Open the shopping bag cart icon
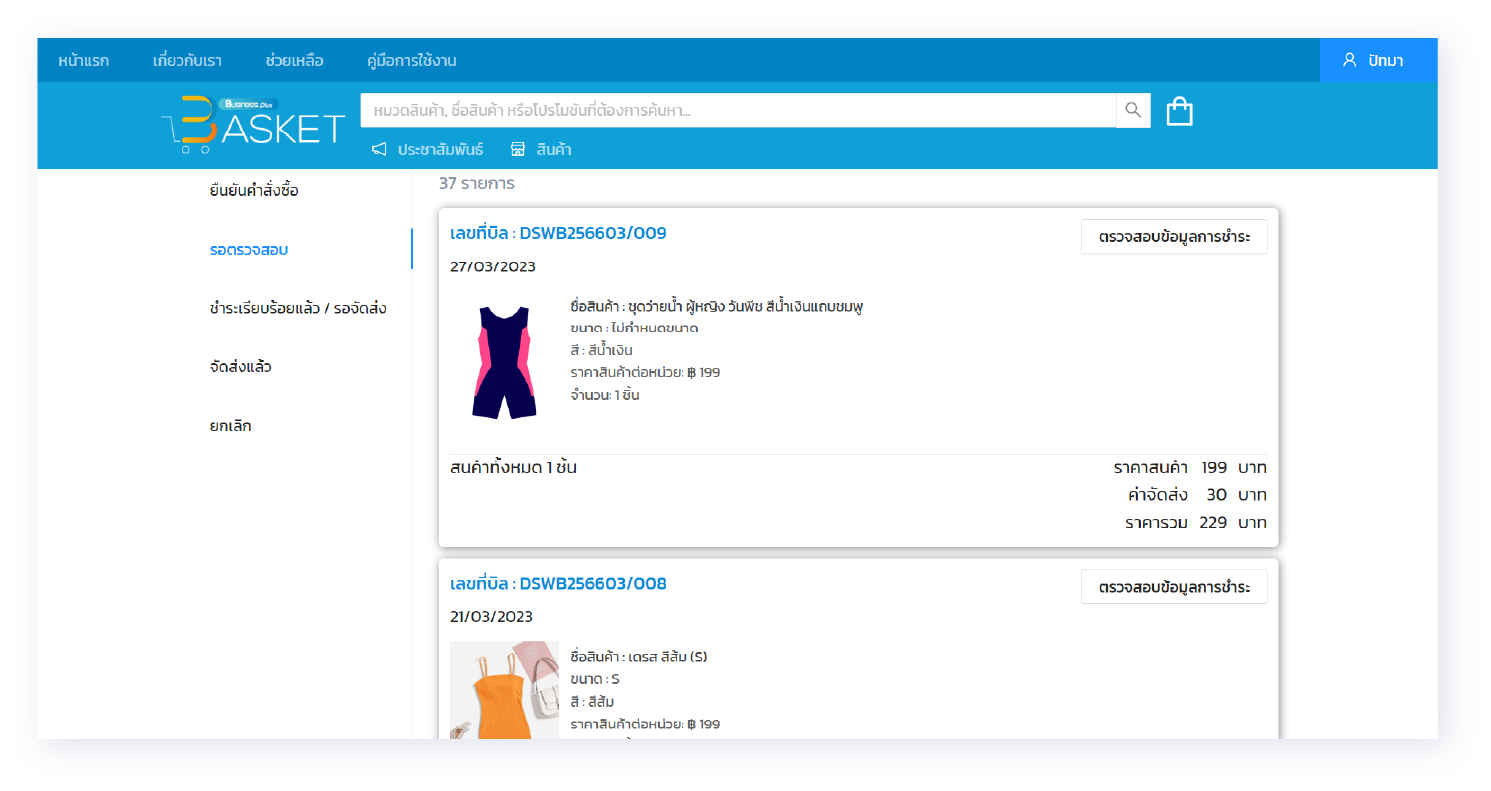This screenshot has width=1491, height=791. [x=1180, y=111]
